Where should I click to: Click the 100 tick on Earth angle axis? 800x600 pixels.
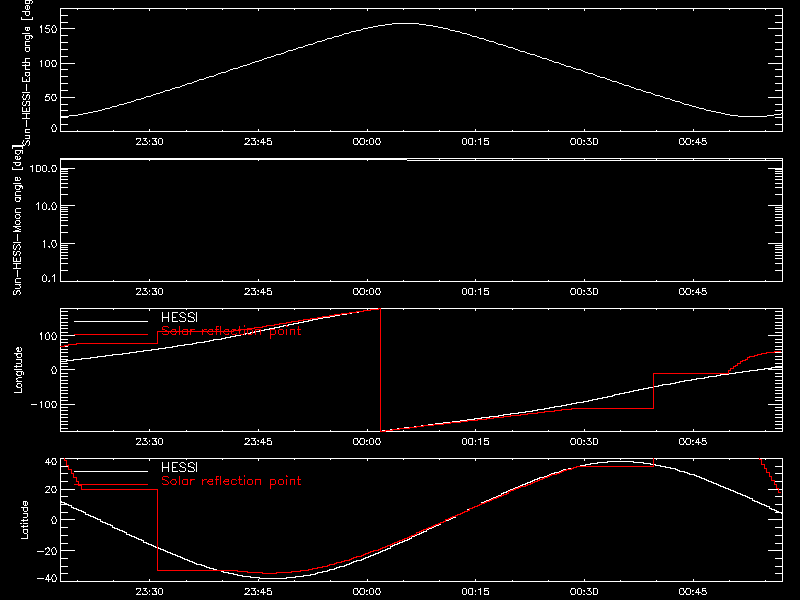48,63
